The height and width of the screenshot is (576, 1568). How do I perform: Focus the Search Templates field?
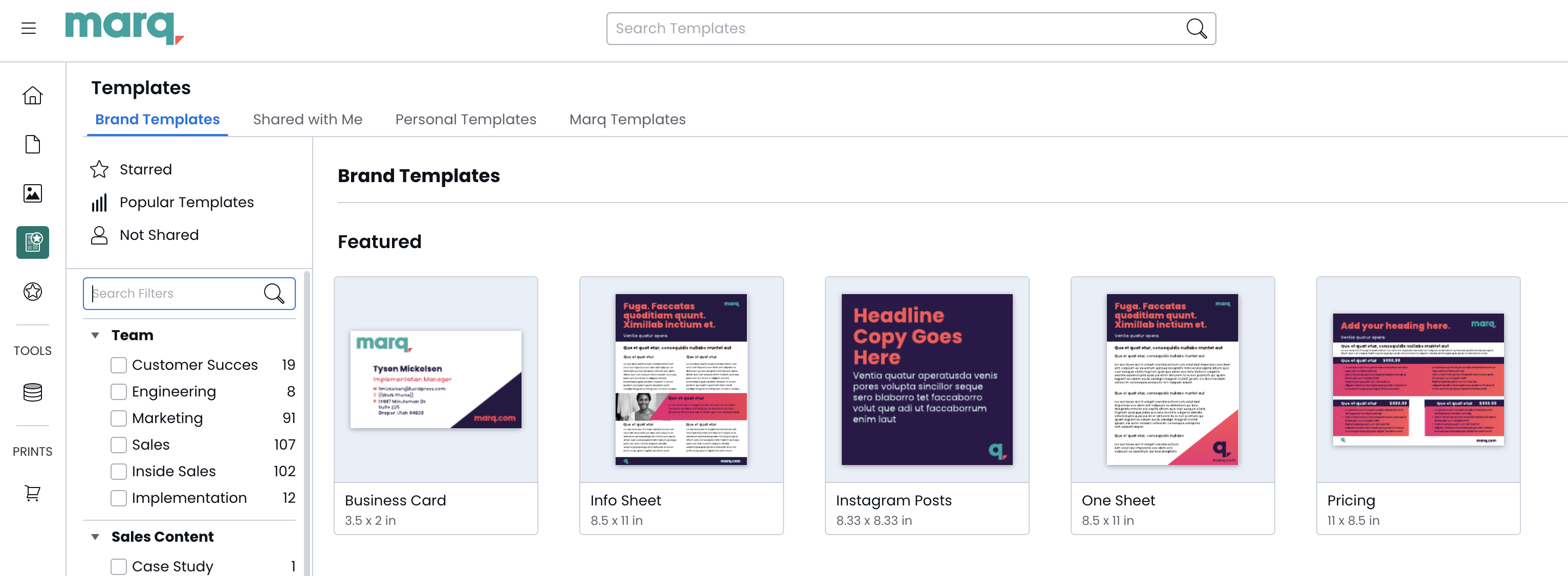pos(910,29)
